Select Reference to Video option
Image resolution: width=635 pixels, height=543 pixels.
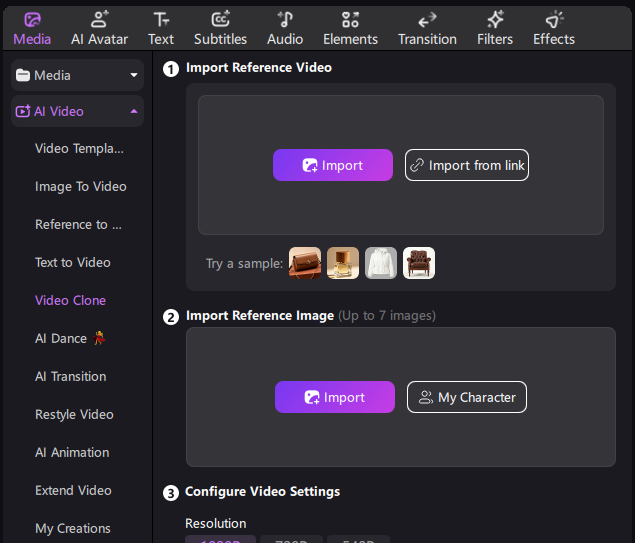78,225
